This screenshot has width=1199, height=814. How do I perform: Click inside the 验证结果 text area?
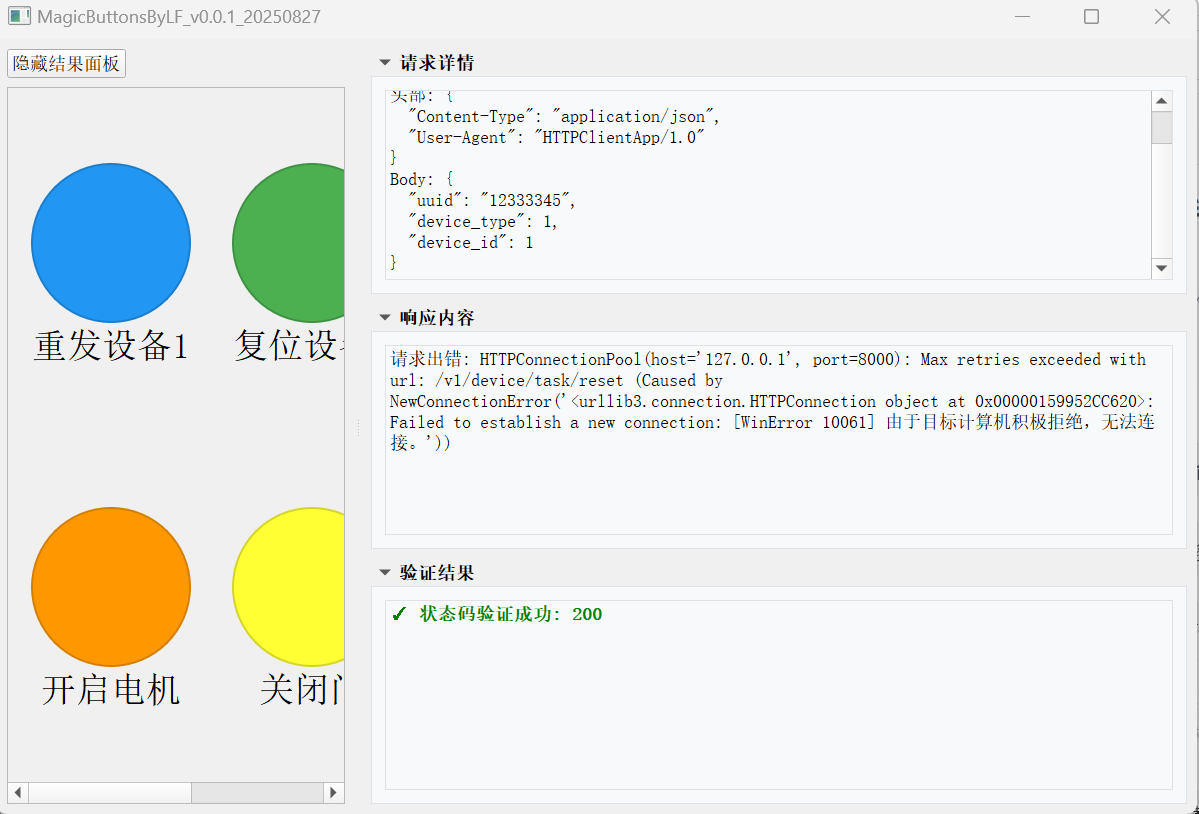(778, 695)
